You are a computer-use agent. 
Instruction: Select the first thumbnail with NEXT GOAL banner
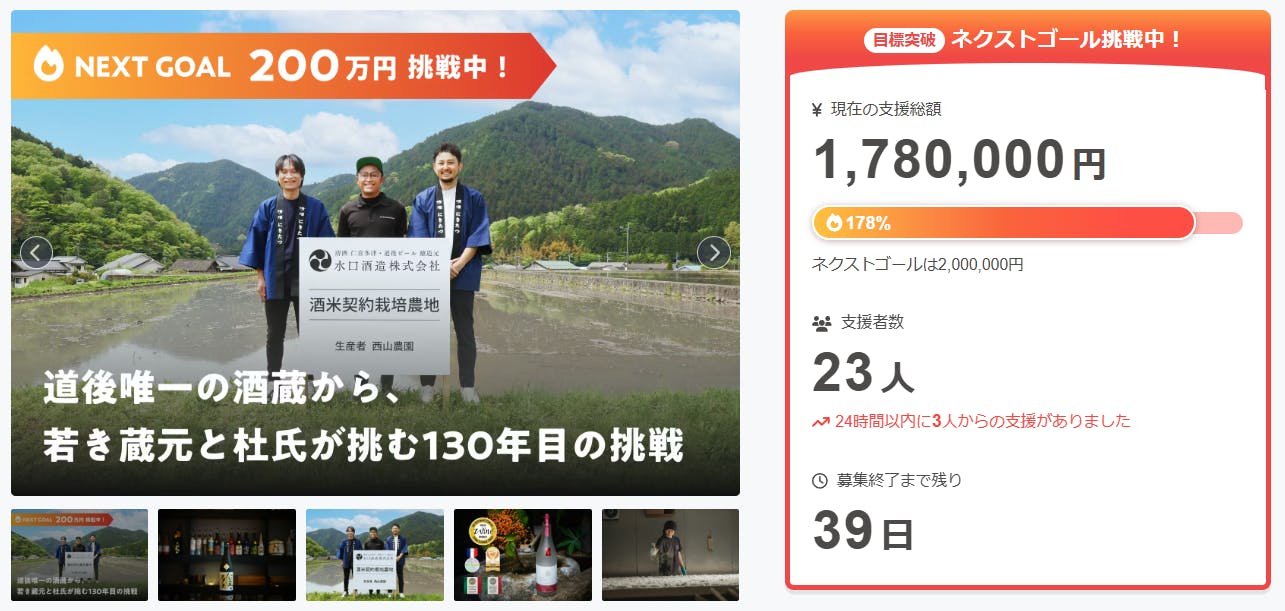pyautogui.click(x=79, y=555)
